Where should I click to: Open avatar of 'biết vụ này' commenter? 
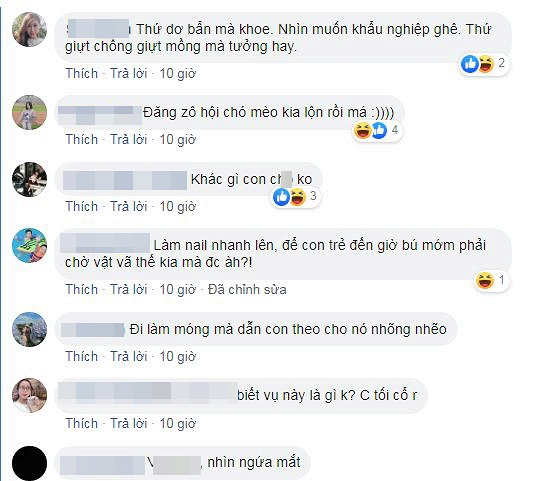click(29, 395)
